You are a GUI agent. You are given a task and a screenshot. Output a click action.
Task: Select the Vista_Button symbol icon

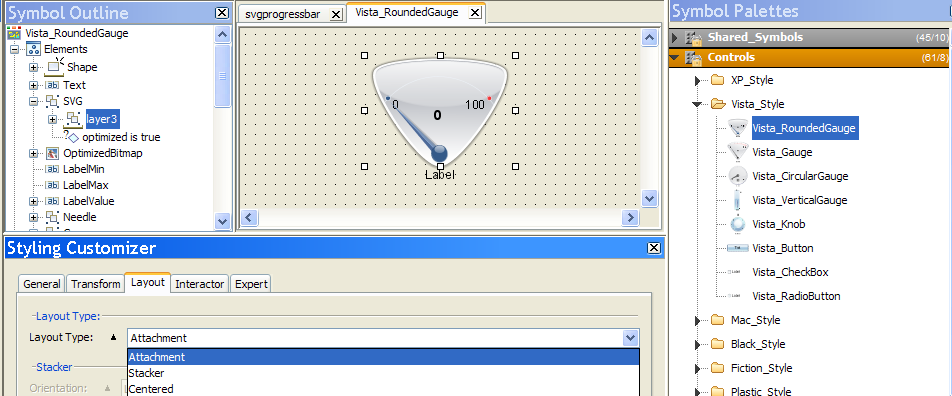click(x=737, y=248)
